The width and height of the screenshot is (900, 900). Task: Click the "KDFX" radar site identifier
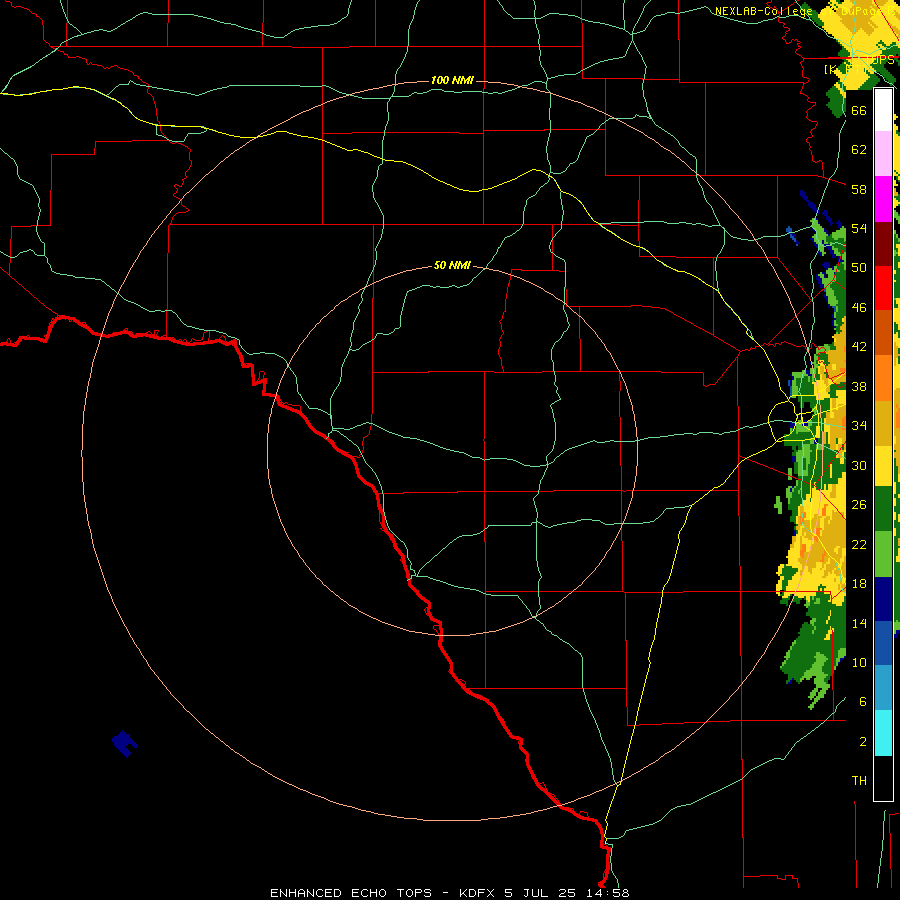point(478,893)
